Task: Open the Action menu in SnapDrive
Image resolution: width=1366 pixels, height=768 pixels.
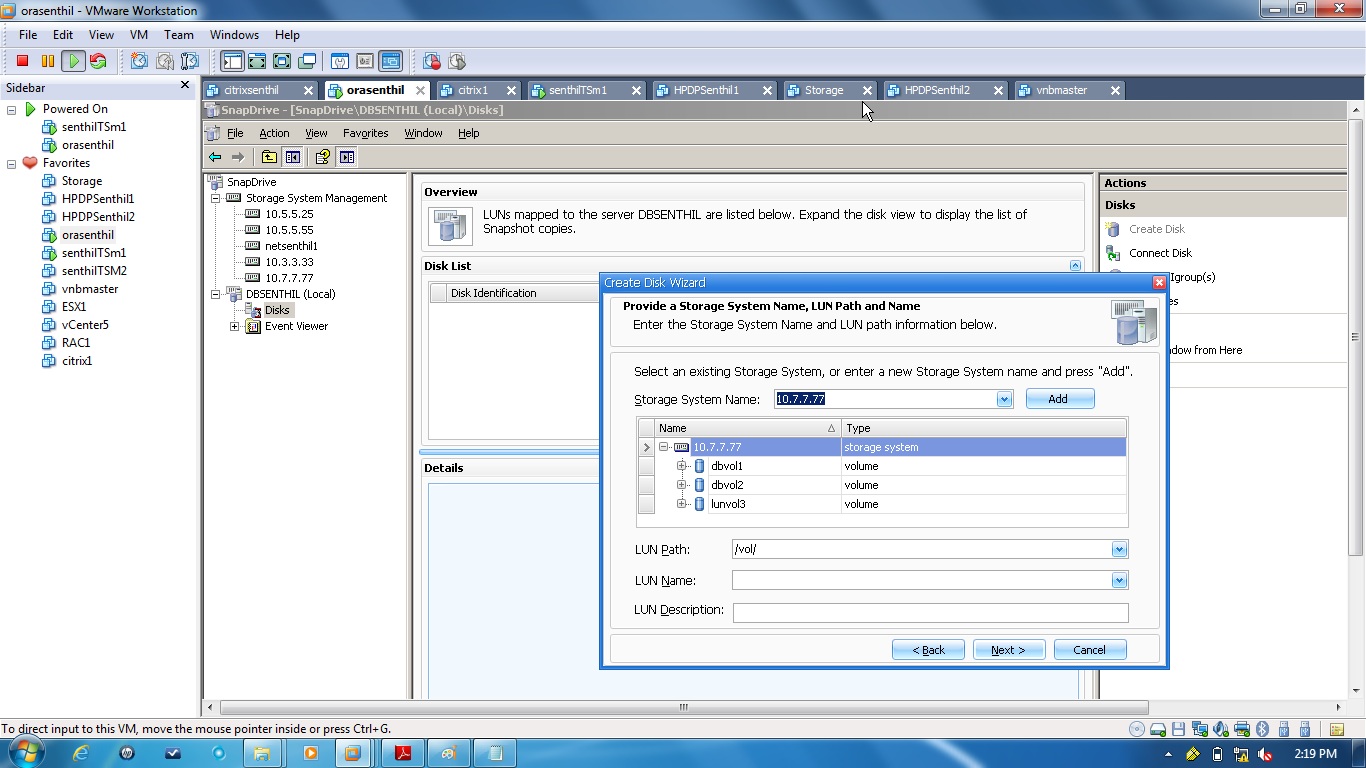Action: point(274,133)
